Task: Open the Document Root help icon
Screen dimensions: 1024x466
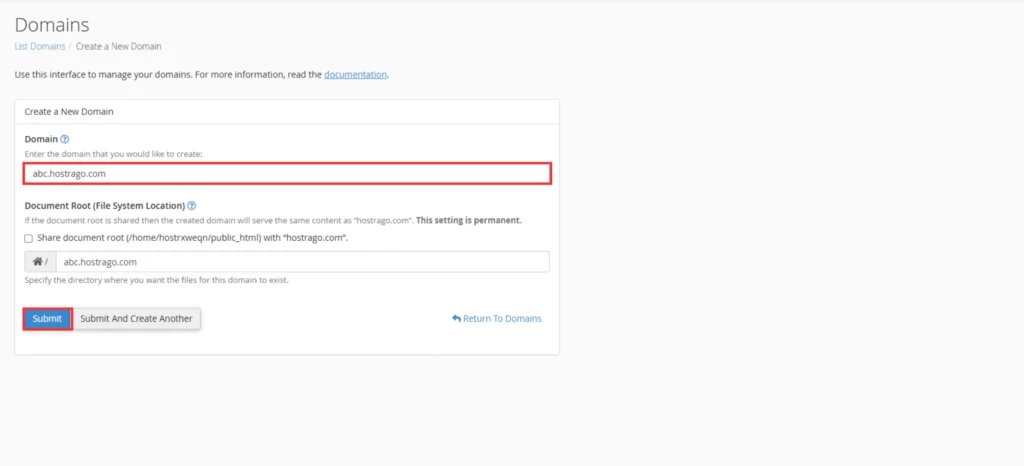Action: pyautogui.click(x=191, y=206)
